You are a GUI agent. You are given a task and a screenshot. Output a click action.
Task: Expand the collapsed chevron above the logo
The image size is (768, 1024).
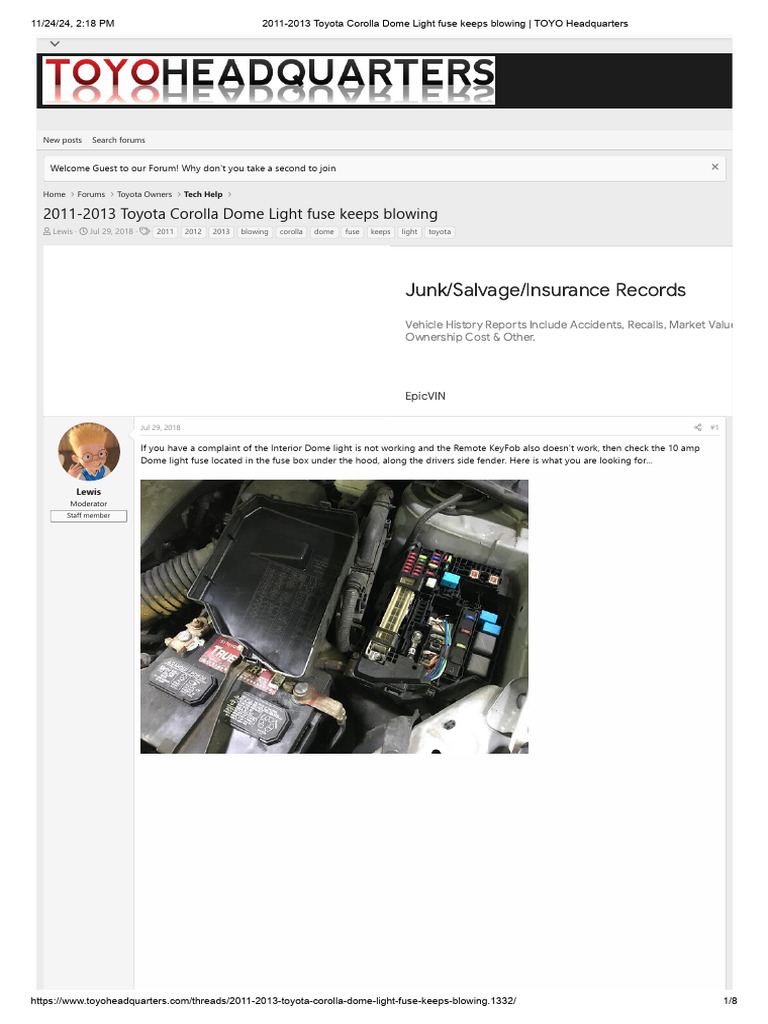(x=55, y=44)
